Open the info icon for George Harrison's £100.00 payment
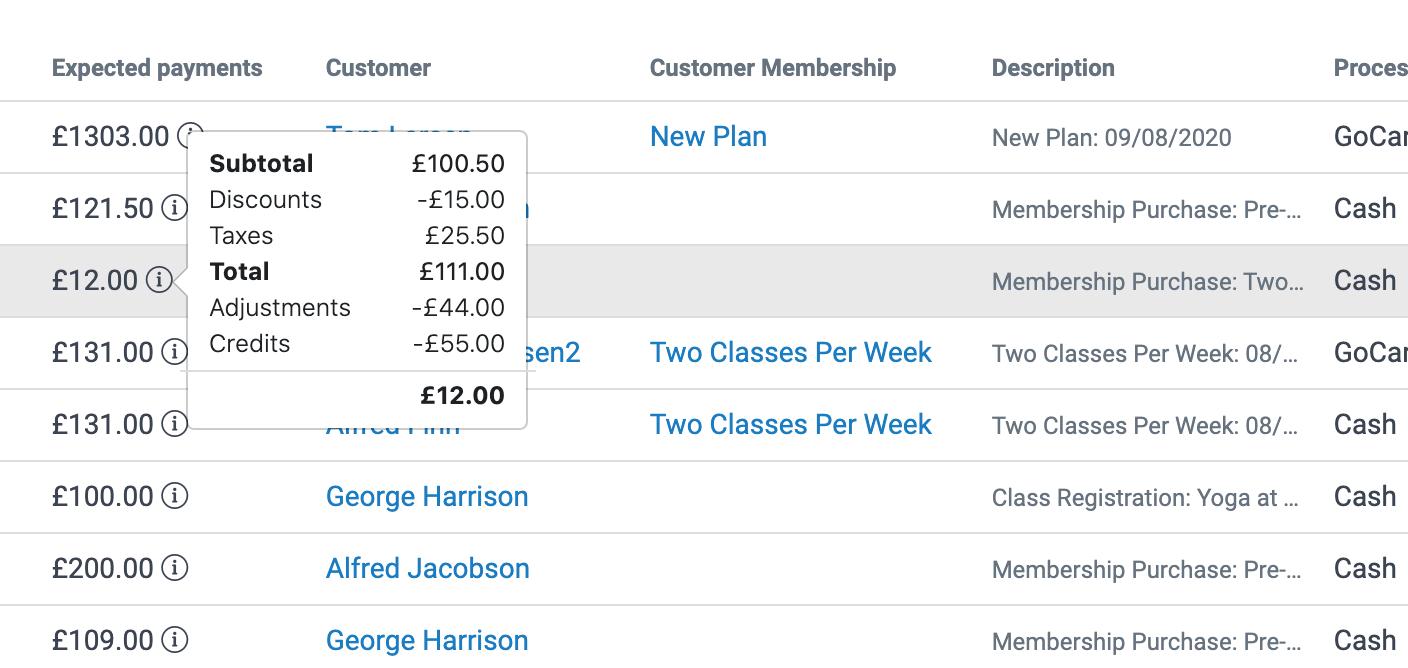Screen dimensions: 1408x668 [x=174, y=497]
